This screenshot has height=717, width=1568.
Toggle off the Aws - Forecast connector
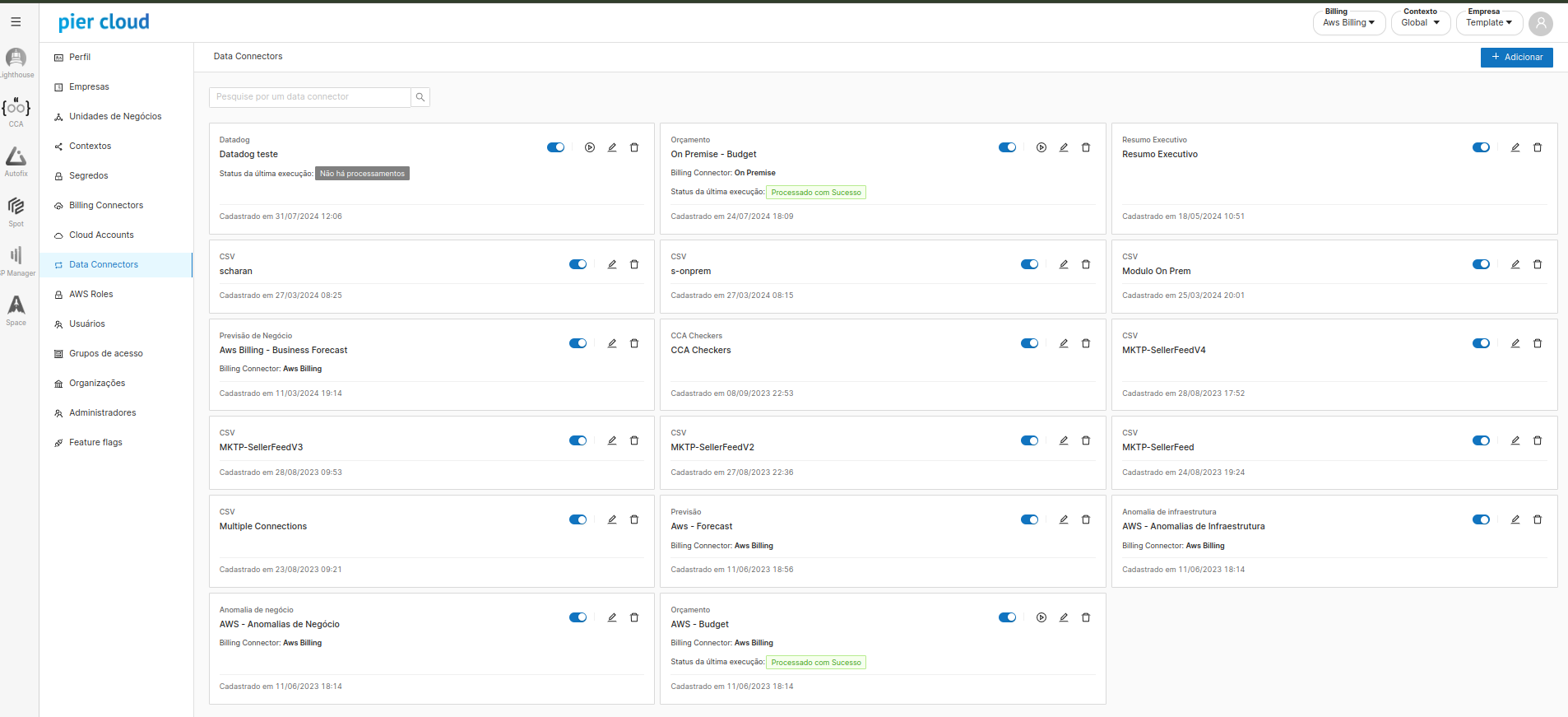(1030, 519)
